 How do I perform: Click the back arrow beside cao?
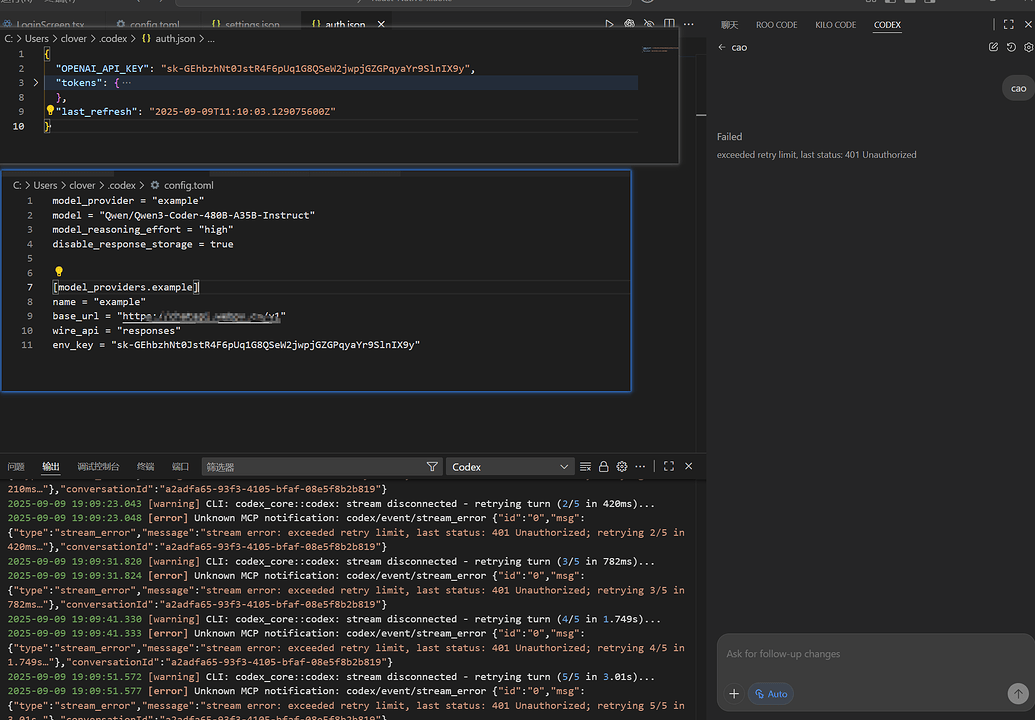[721, 47]
